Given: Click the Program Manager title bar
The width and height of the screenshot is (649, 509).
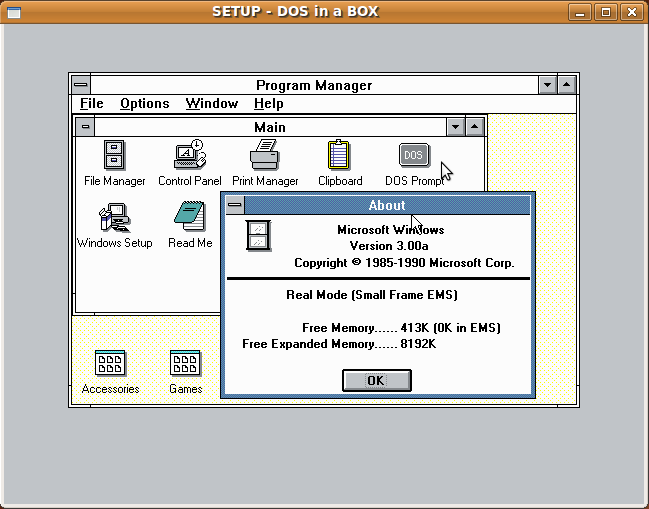Looking at the screenshot, I should click(314, 85).
